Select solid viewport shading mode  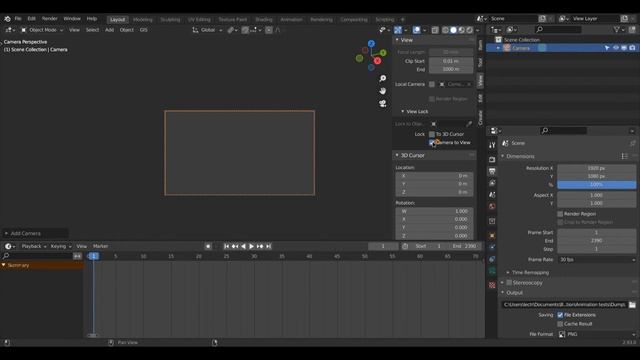pyautogui.click(x=453, y=30)
